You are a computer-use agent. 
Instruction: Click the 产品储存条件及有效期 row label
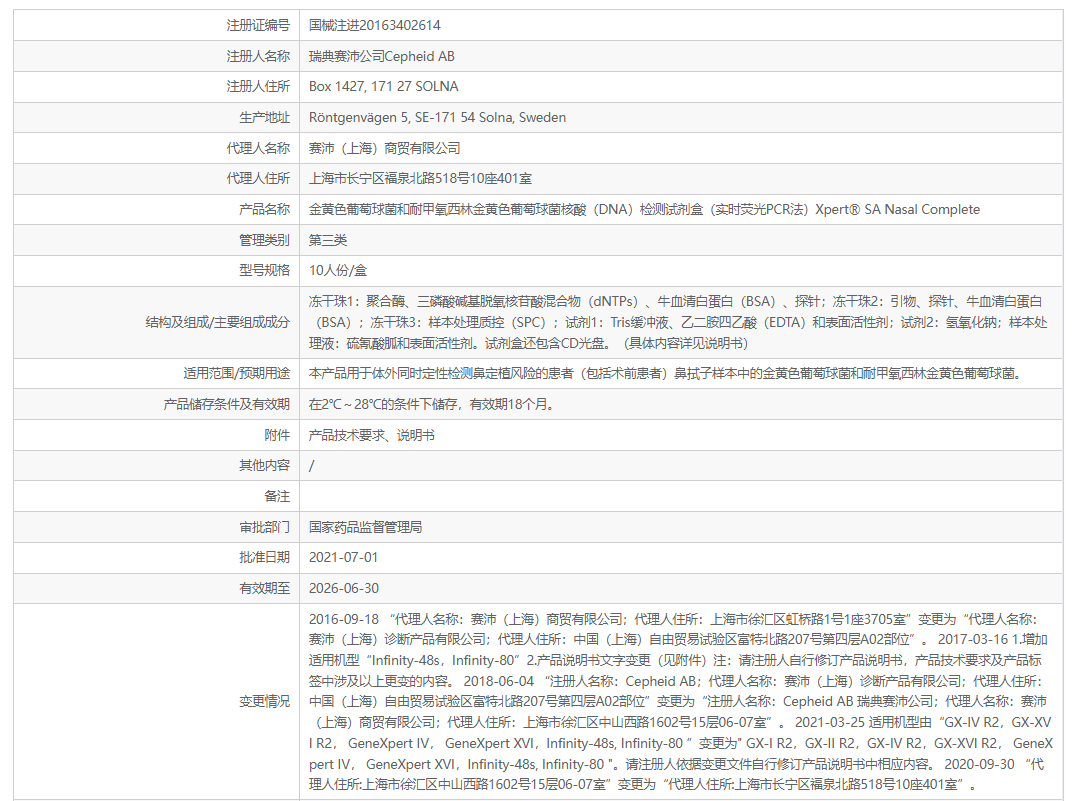pyautogui.click(x=226, y=404)
